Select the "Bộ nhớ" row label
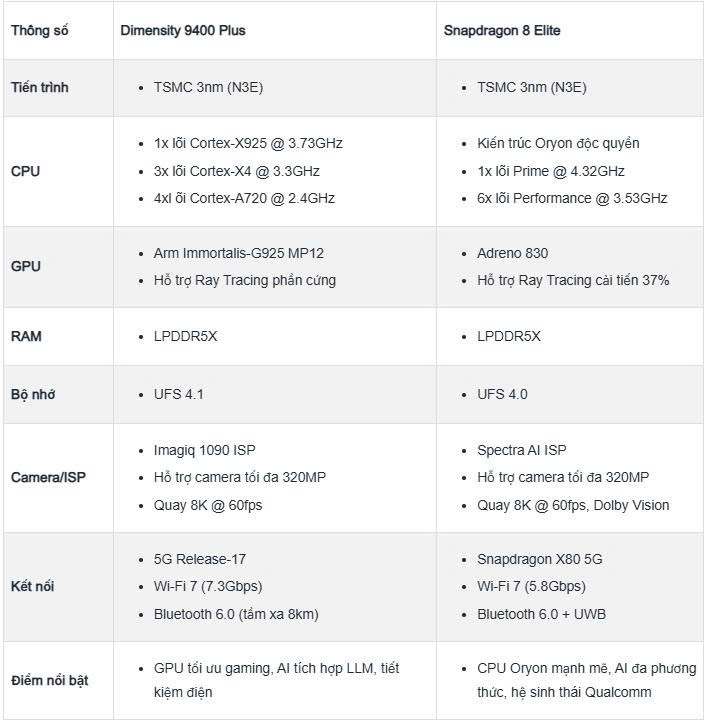This screenshot has width=708, height=721. (33, 394)
